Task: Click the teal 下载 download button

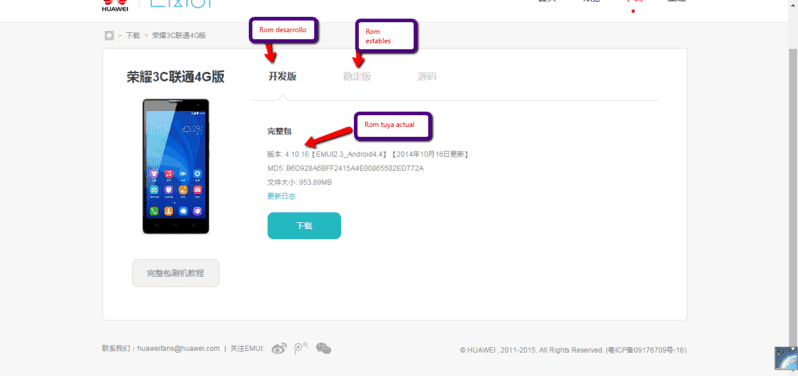Action: pos(304,225)
